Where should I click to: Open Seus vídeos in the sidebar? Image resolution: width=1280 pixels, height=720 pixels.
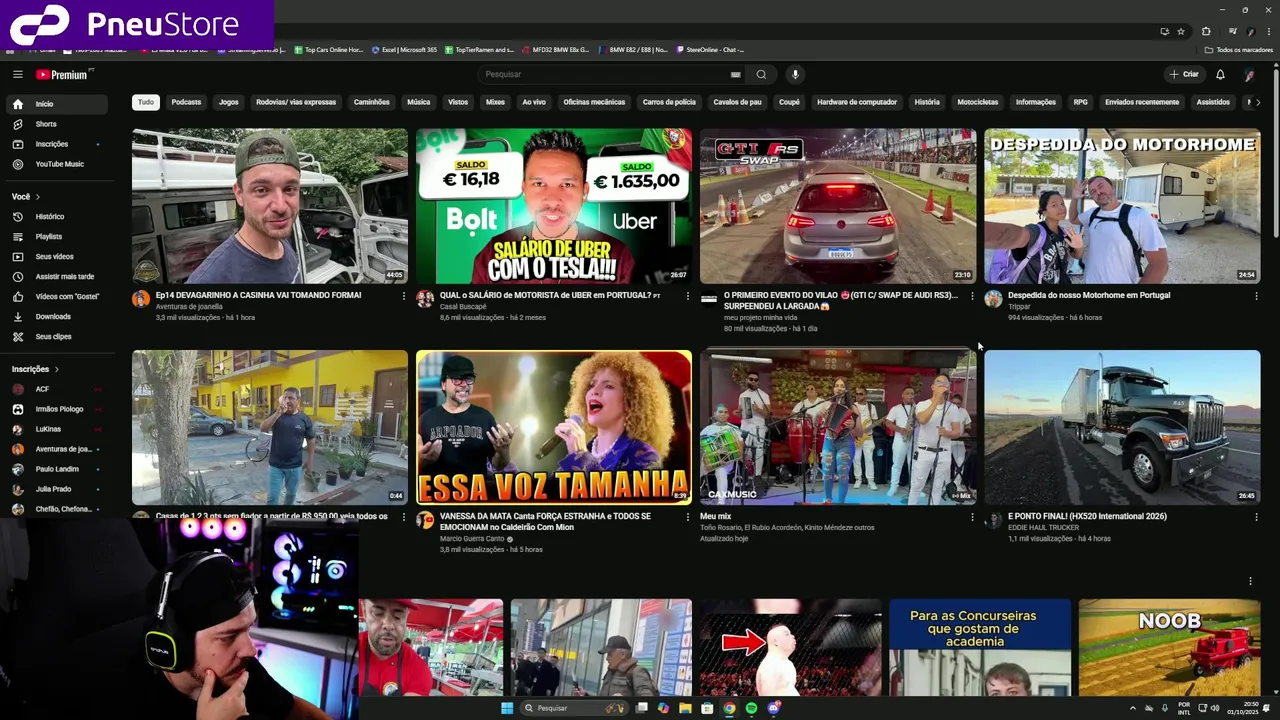click(x=56, y=256)
